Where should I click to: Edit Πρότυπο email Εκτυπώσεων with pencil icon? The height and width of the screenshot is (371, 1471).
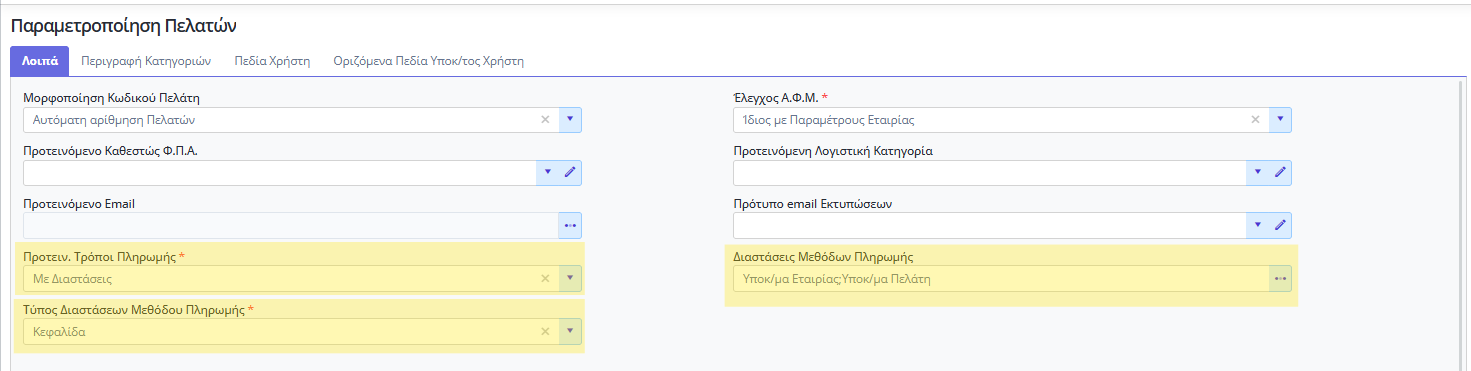click(1280, 225)
